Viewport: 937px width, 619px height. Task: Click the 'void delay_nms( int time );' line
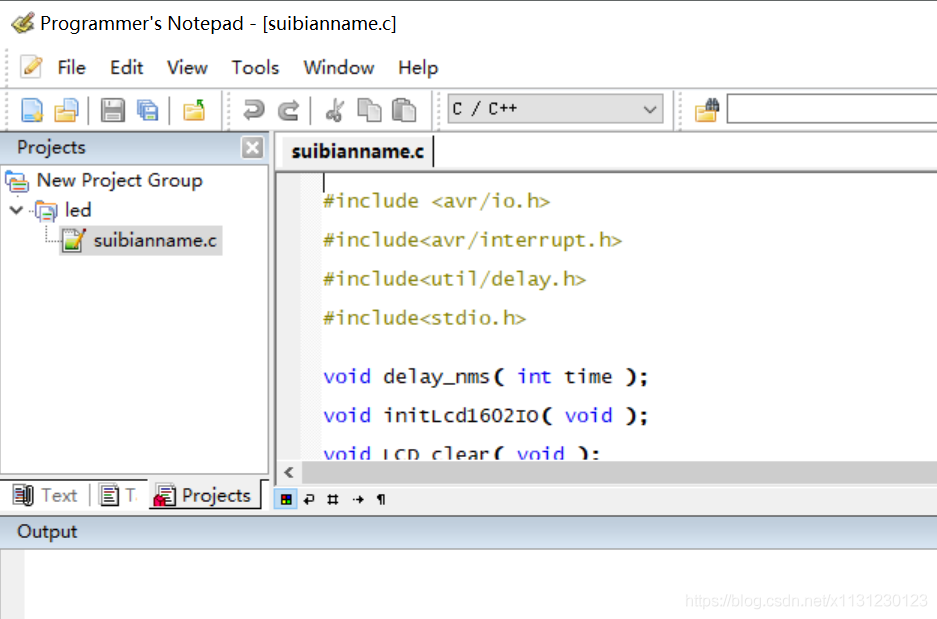(x=485, y=377)
